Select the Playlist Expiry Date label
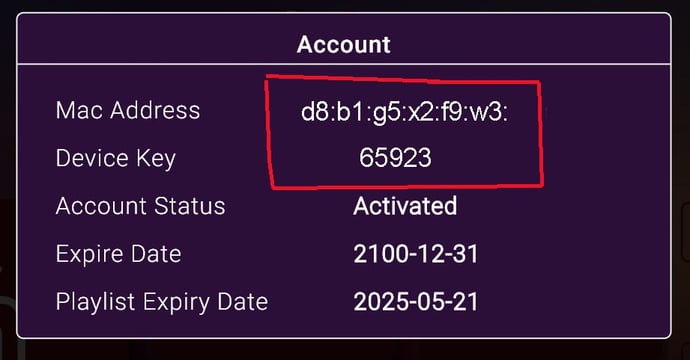The height and width of the screenshot is (360, 690). tap(162, 303)
